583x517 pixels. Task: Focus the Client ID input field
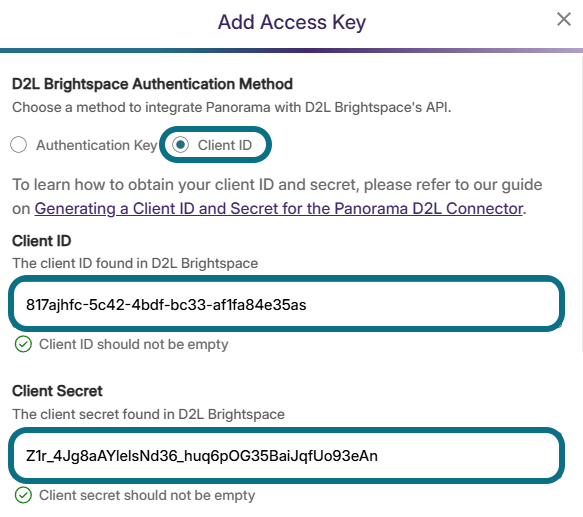point(286,304)
